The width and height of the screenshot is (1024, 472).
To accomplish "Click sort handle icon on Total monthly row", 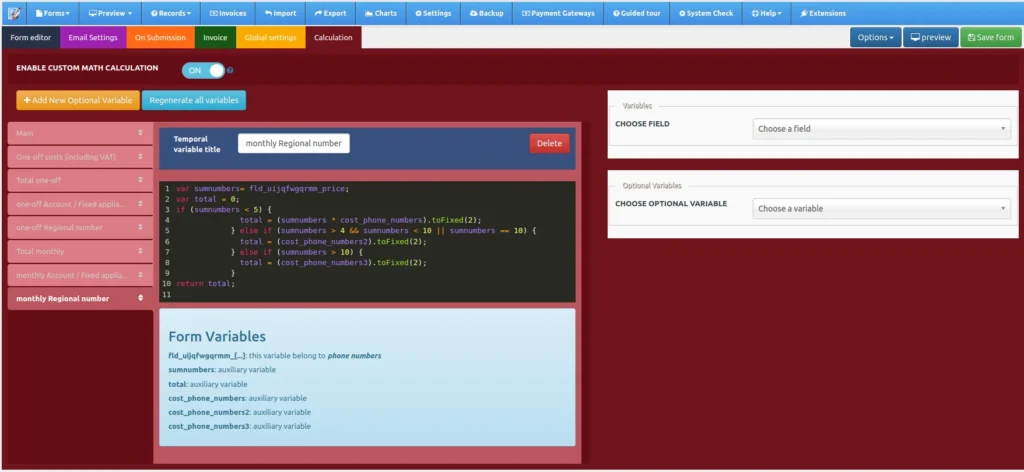I will click(140, 251).
